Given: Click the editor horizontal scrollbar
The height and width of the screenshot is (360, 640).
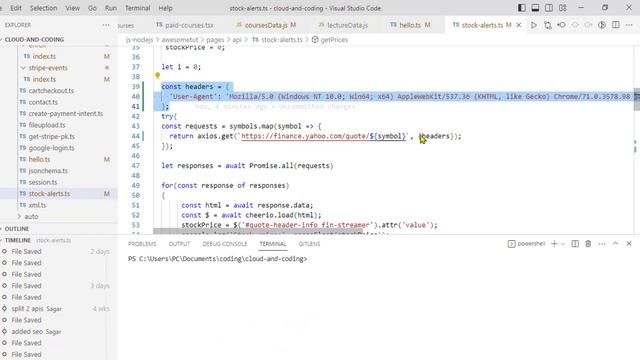Looking at the screenshot, I should [x=258, y=231].
